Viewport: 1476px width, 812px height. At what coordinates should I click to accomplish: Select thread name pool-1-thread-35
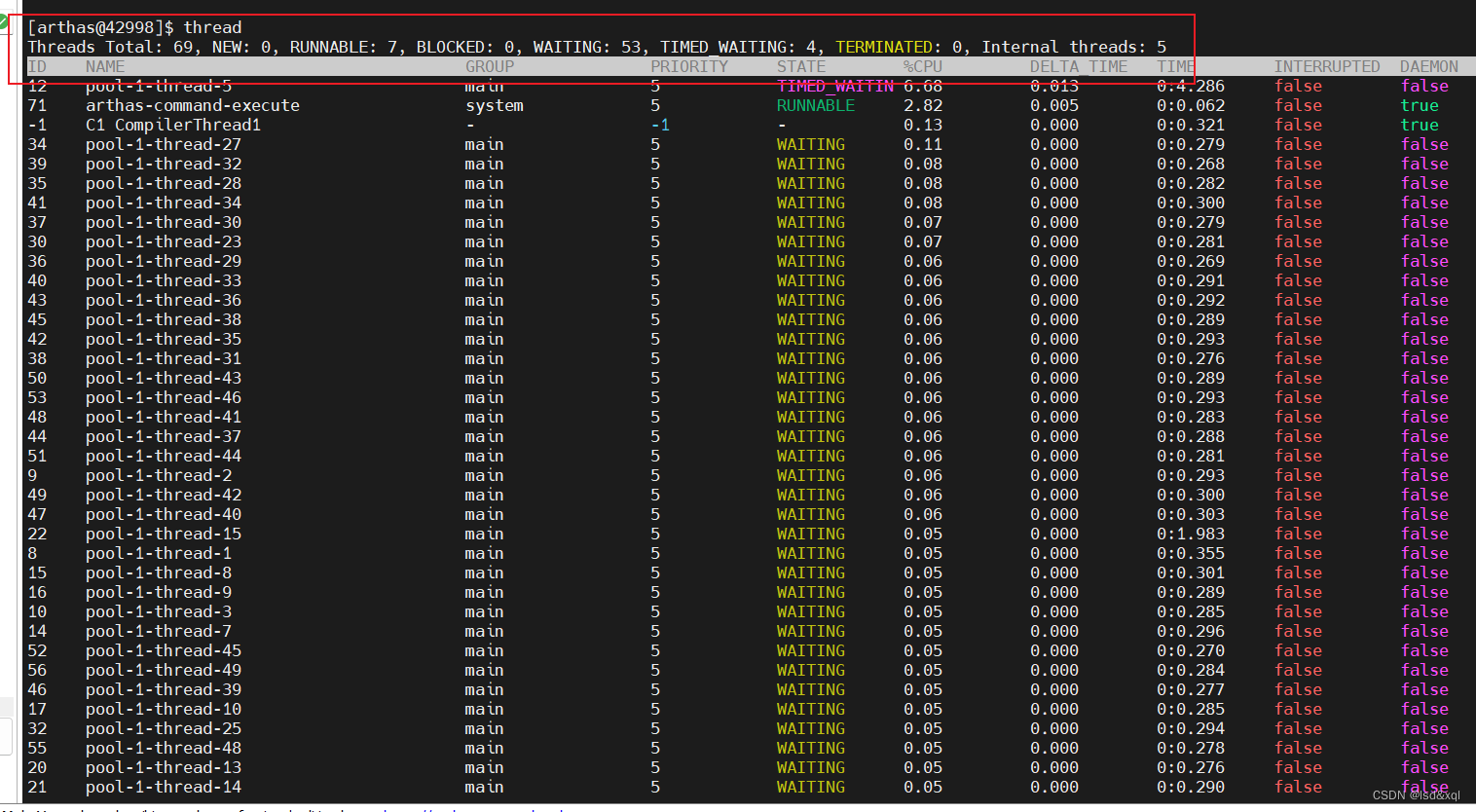(164, 339)
